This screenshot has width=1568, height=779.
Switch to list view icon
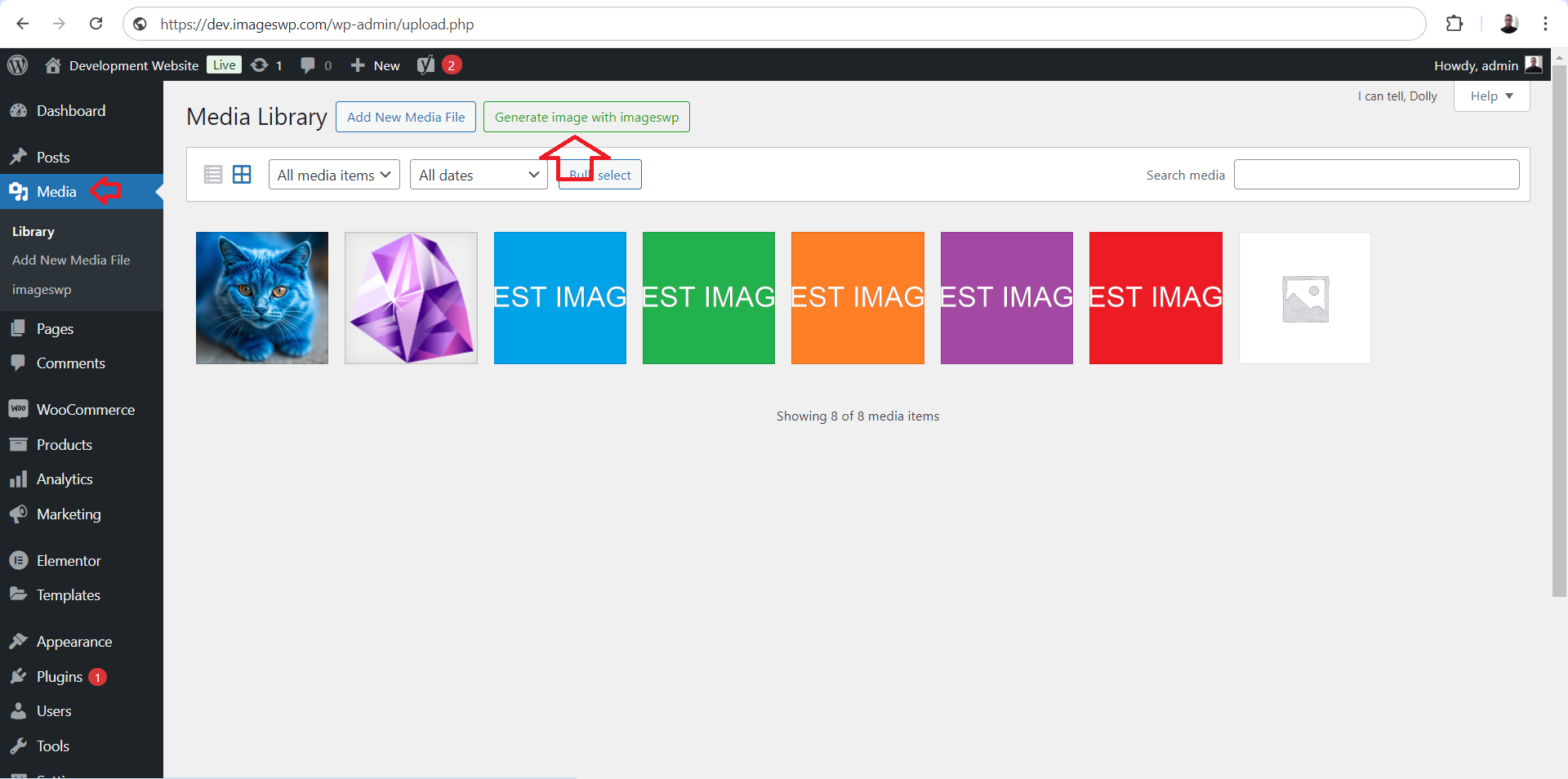(213, 174)
